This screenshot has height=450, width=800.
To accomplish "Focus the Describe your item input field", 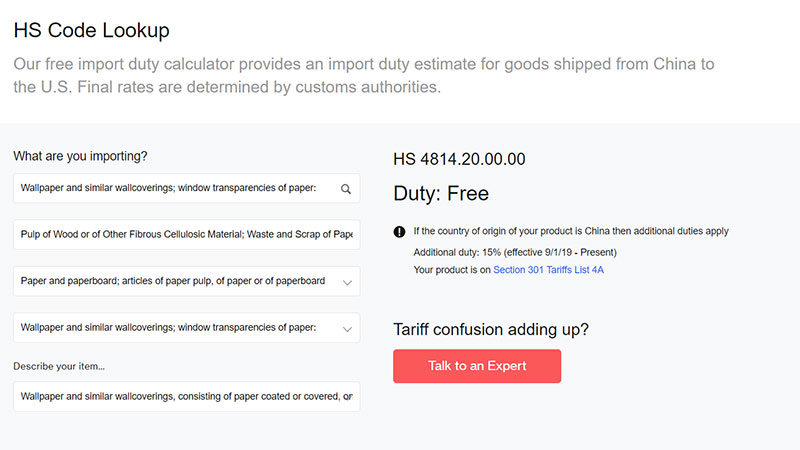I will 186,396.
